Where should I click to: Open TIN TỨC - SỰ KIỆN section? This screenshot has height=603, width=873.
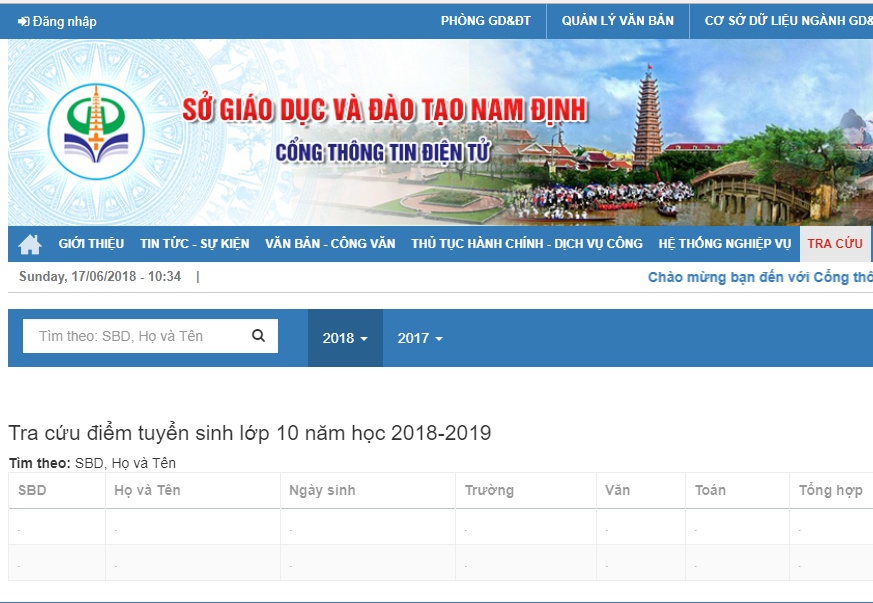[x=194, y=243]
